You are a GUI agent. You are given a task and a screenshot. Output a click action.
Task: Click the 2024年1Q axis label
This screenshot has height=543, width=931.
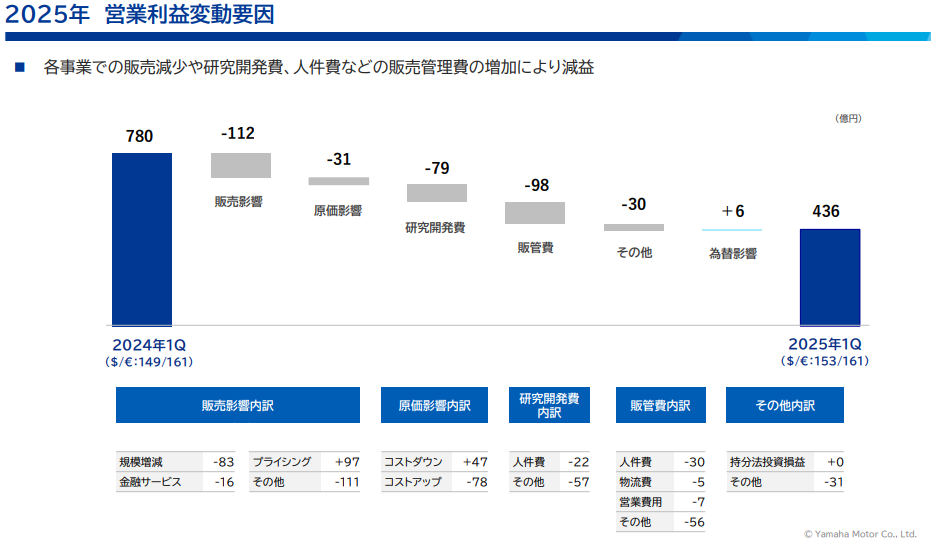(149, 345)
